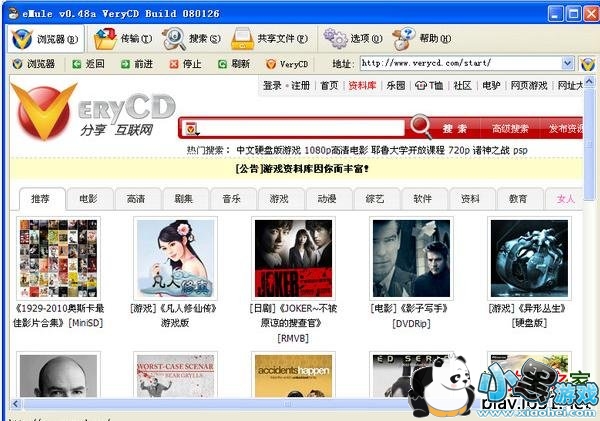
Task: Open the accidents happen thumbnail
Action: point(293,374)
